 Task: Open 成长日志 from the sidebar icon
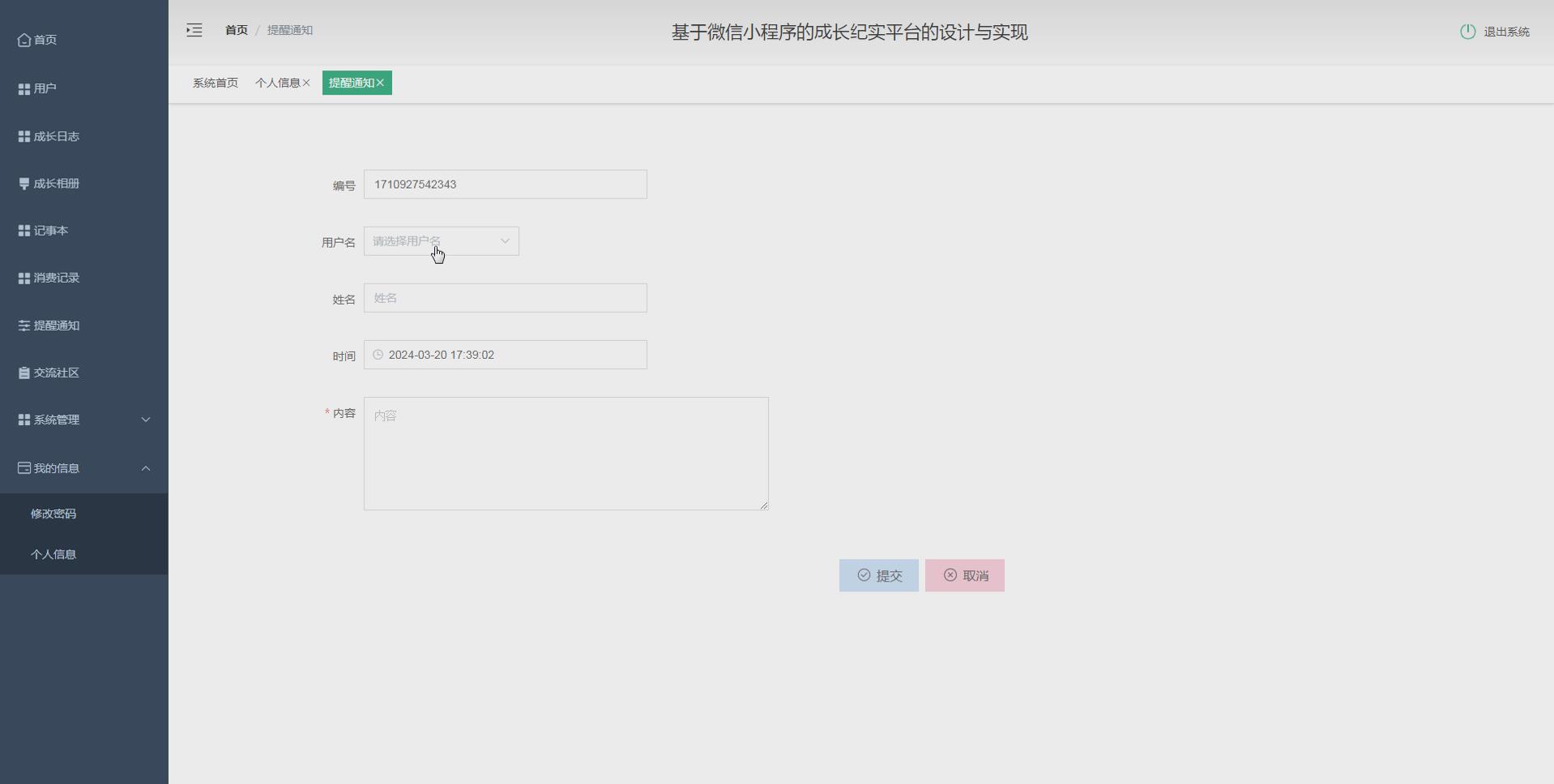pyautogui.click(x=23, y=136)
